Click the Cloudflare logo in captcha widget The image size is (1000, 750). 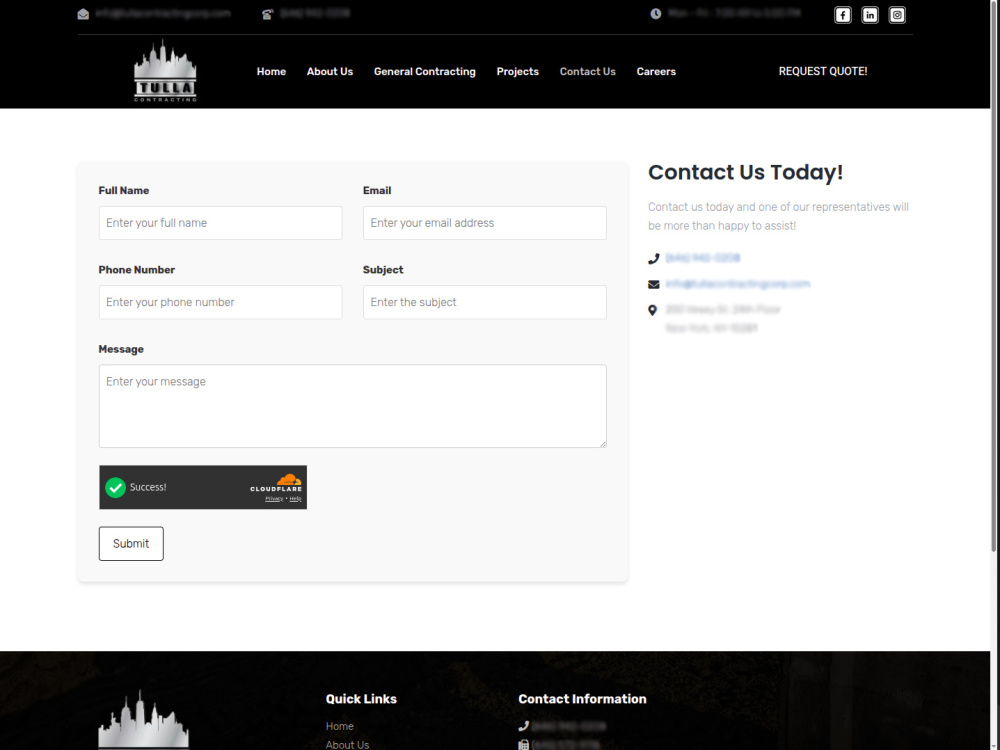[x=277, y=483]
